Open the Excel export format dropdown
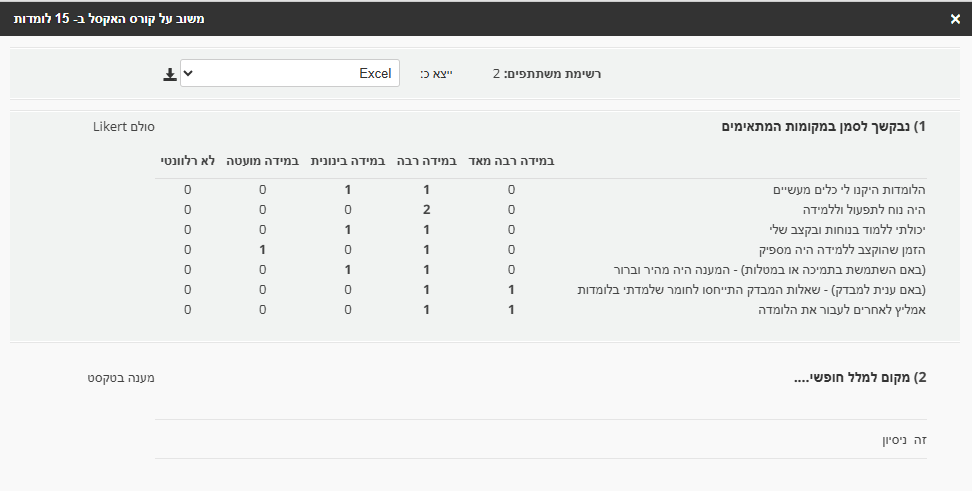 tap(290, 73)
